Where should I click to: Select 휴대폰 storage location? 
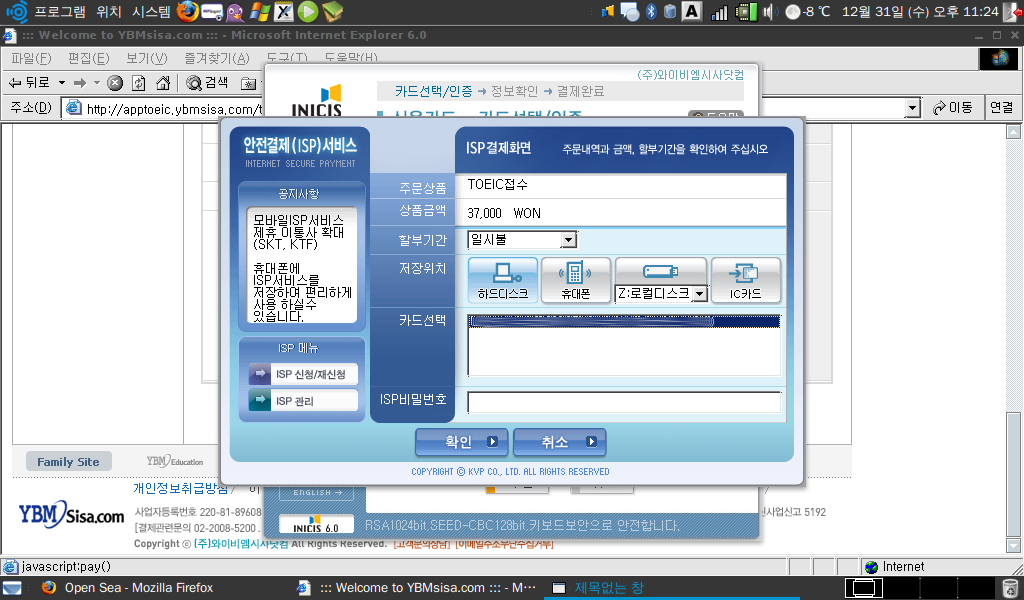click(x=575, y=280)
